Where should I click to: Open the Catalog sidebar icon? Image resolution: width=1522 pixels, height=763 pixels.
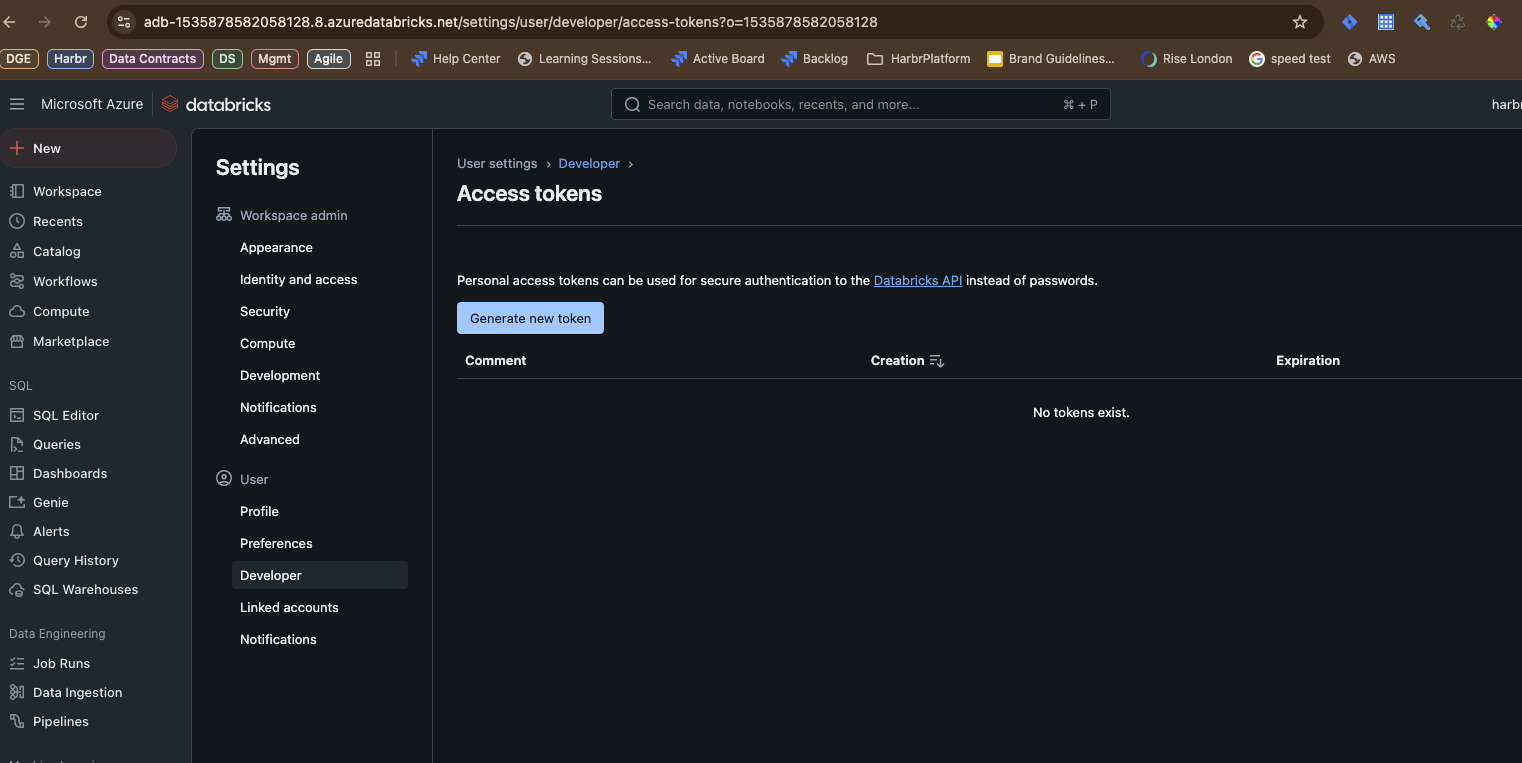point(16,251)
